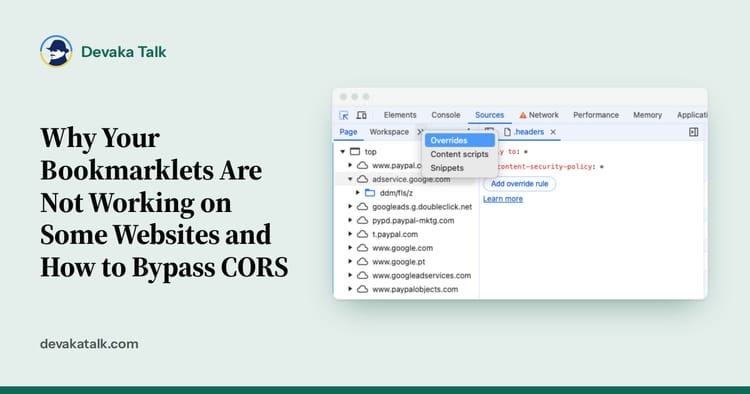Select the Sources tab
Image resolution: width=750 pixels, height=394 pixels.
pos(489,115)
